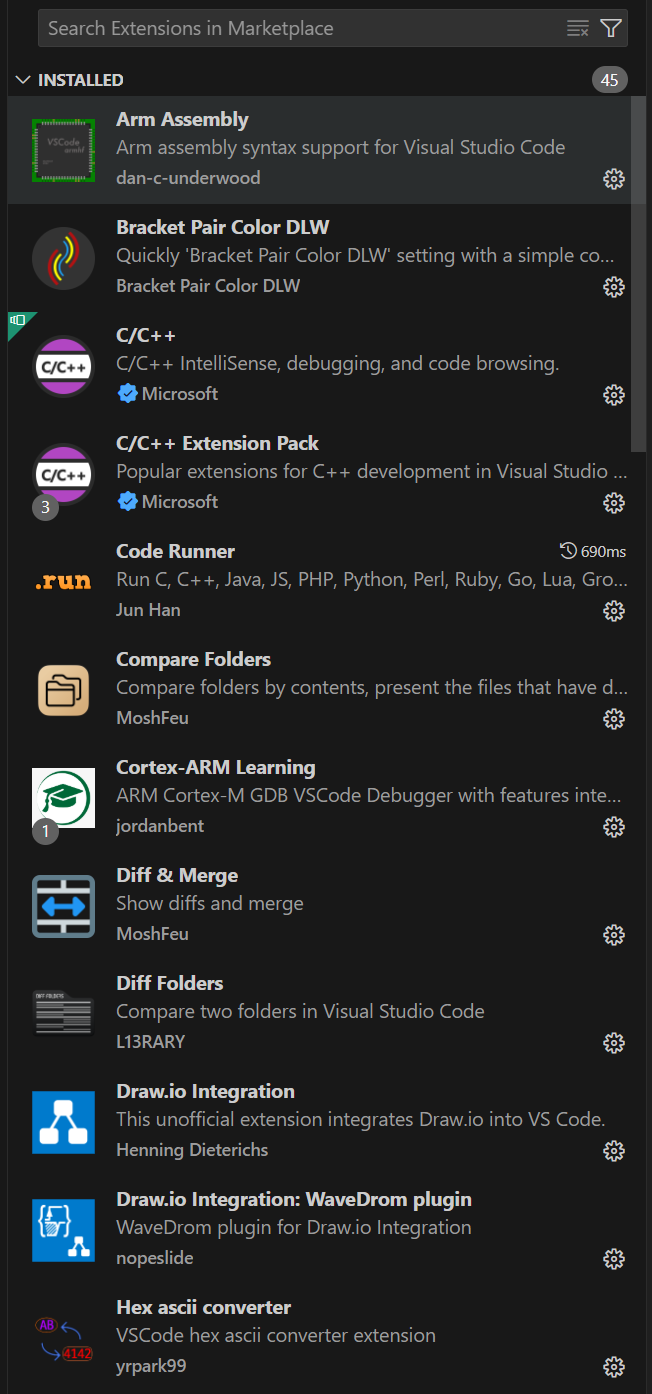
Task: Click the Compare Folders folder logo
Action: pos(63,690)
